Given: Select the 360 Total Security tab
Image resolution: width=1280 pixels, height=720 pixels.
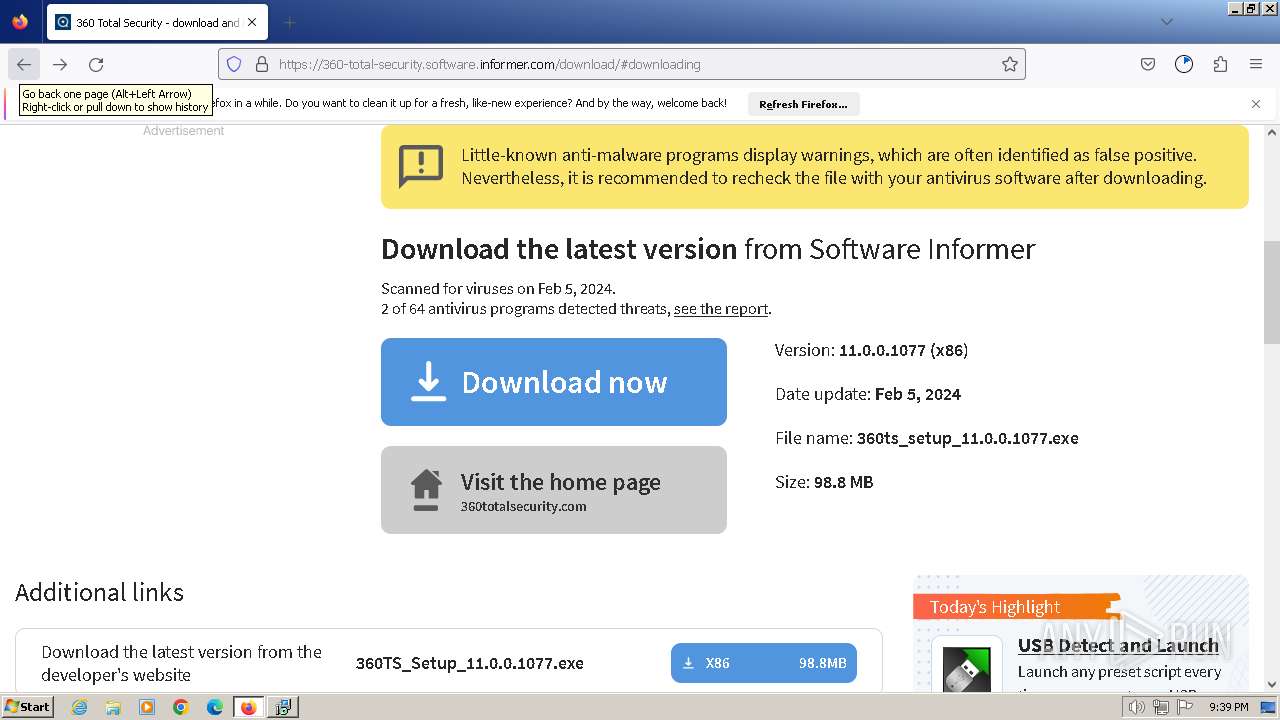Looking at the screenshot, I should tap(157, 22).
